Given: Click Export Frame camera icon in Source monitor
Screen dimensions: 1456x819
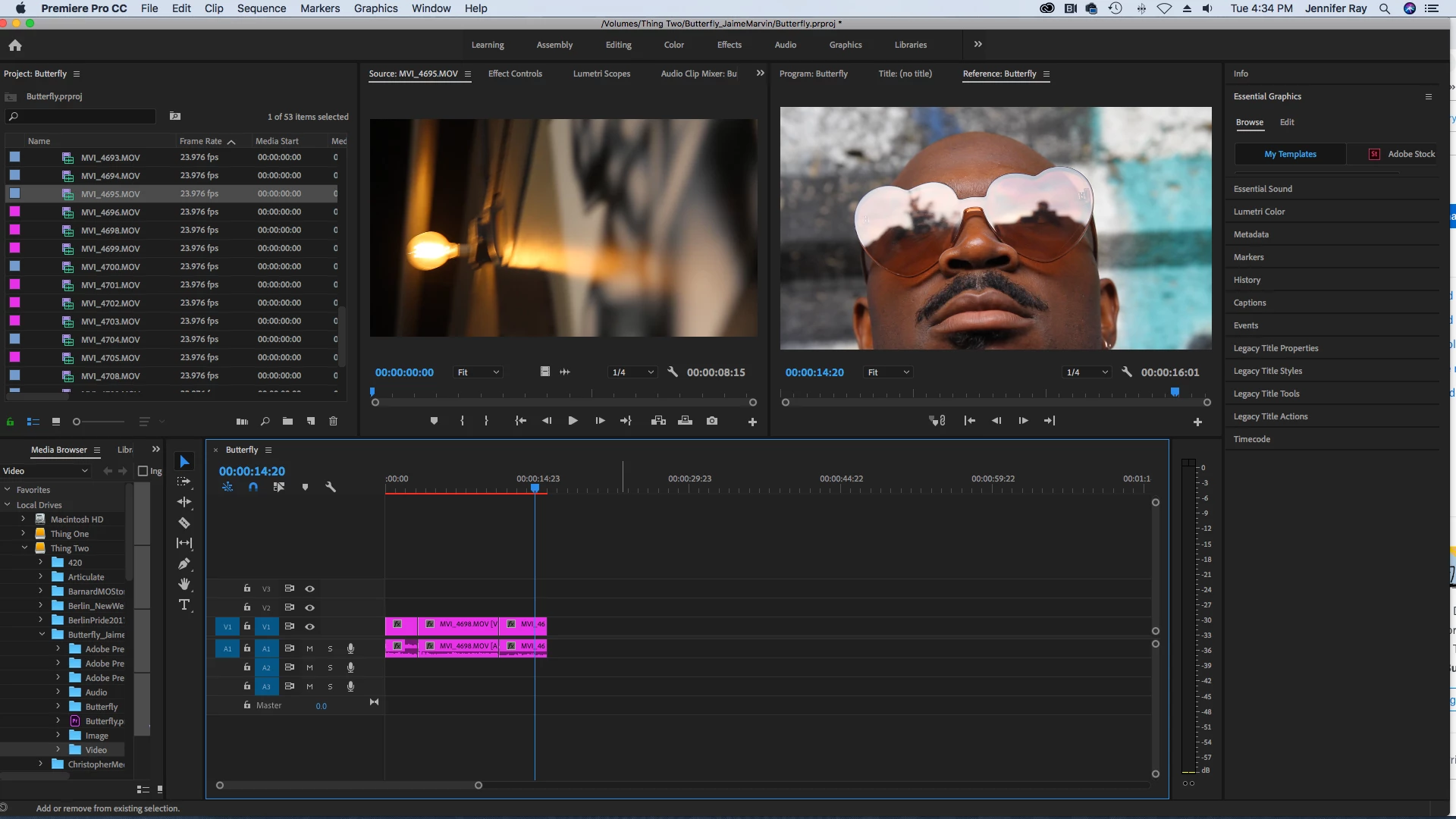Looking at the screenshot, I should pos(711,421).
